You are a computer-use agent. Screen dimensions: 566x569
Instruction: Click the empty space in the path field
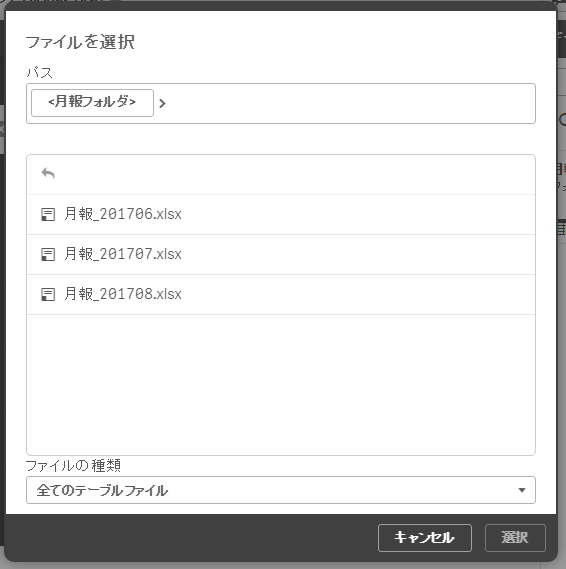pos(348,103)
